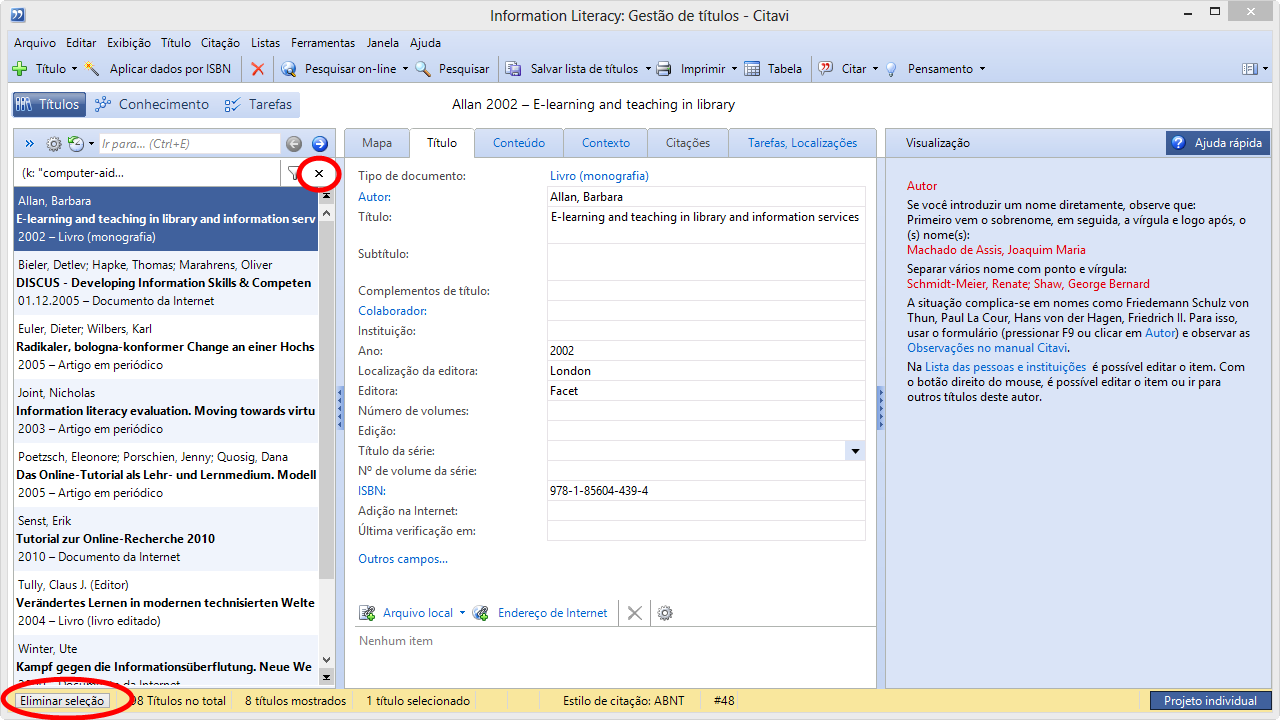1280x720 pixels.
Task: Open the Lista das pessoas e instituições link
Action: (1005, 367)
